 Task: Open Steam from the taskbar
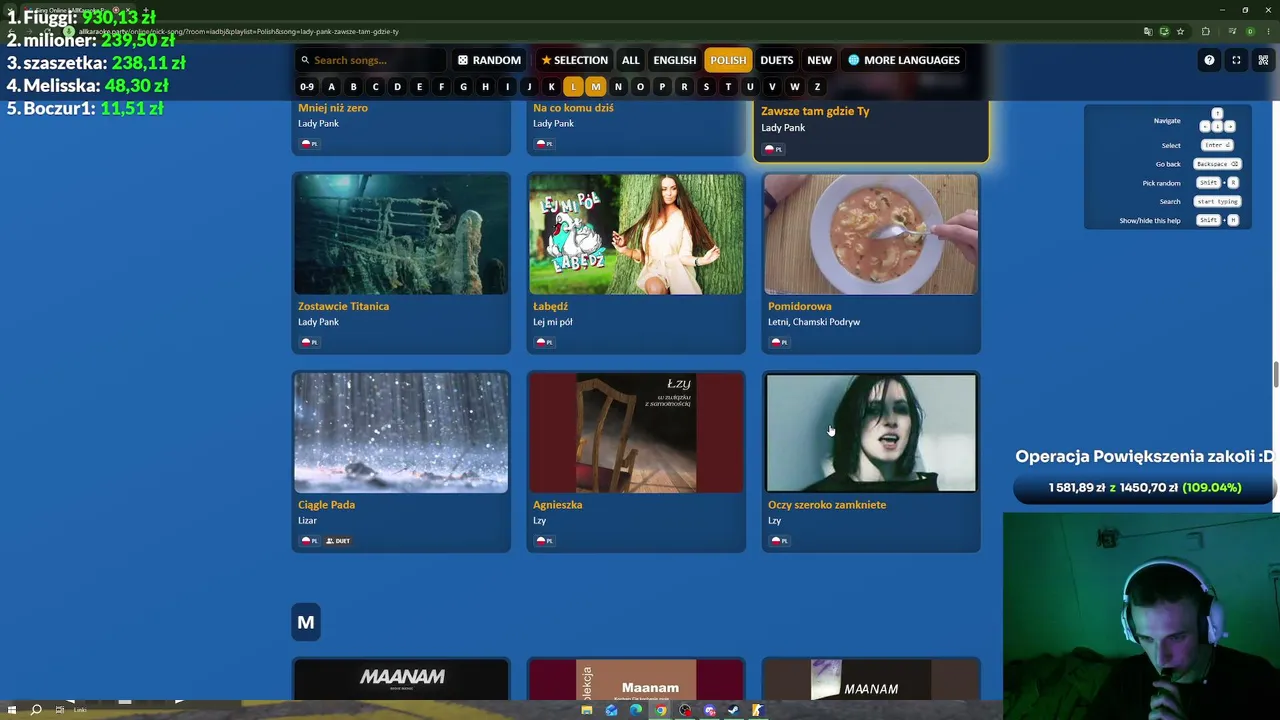coord(733,710)
